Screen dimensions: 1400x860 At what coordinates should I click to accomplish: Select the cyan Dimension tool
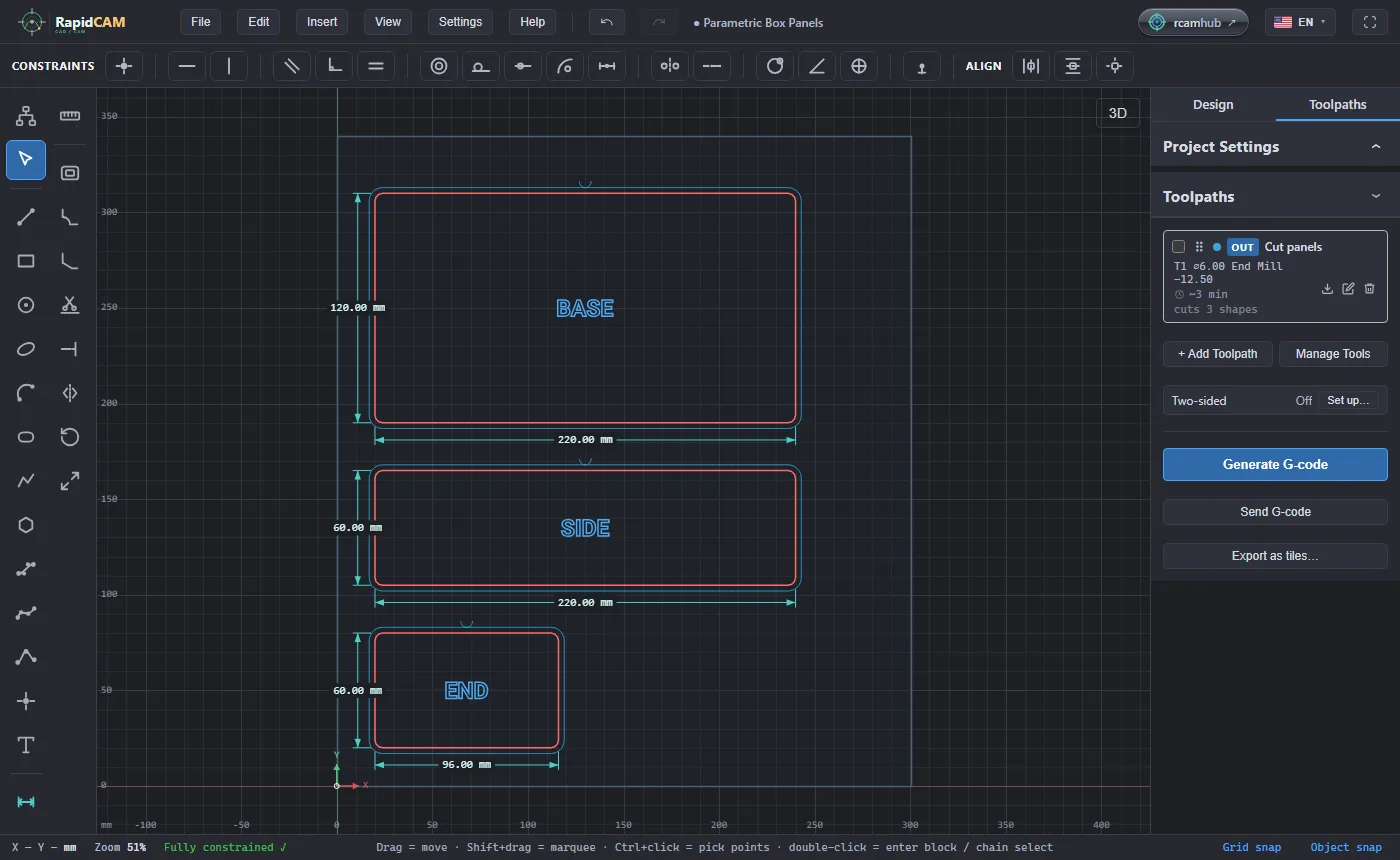point(26,802)
